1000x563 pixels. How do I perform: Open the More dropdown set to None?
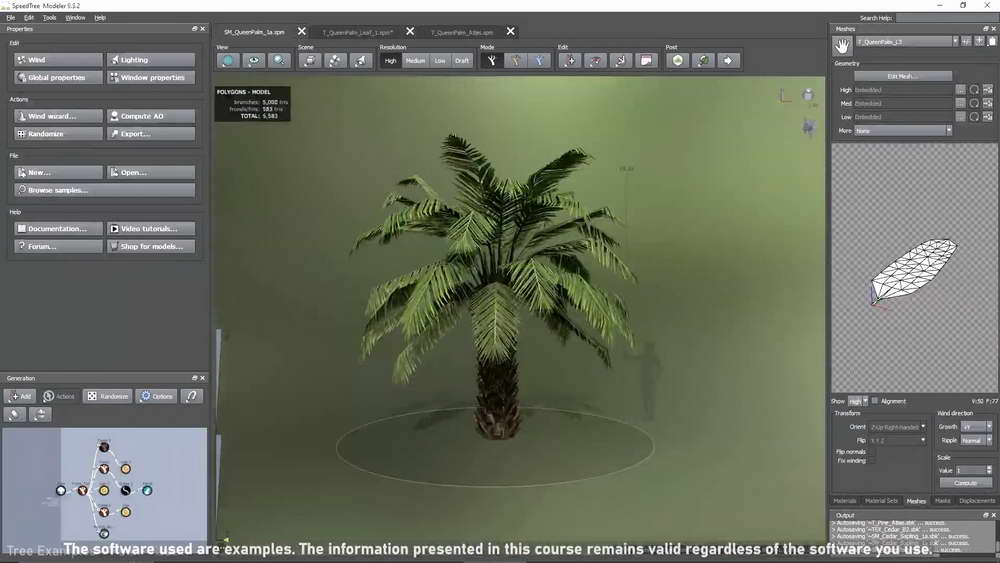903,131
